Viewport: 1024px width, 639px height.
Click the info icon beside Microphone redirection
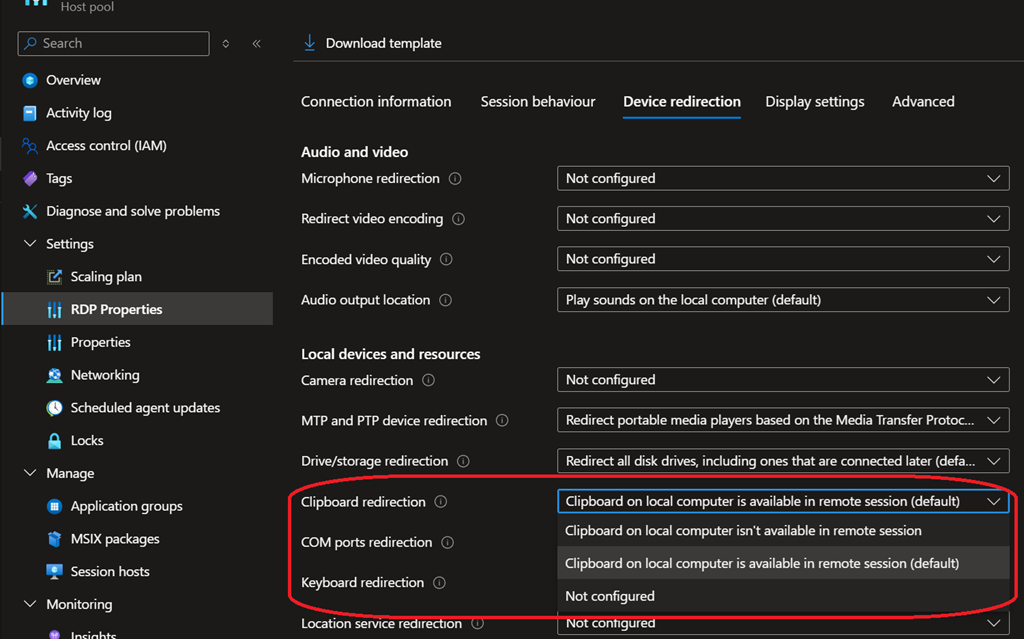pyautogui.click(x=455, y=179)
